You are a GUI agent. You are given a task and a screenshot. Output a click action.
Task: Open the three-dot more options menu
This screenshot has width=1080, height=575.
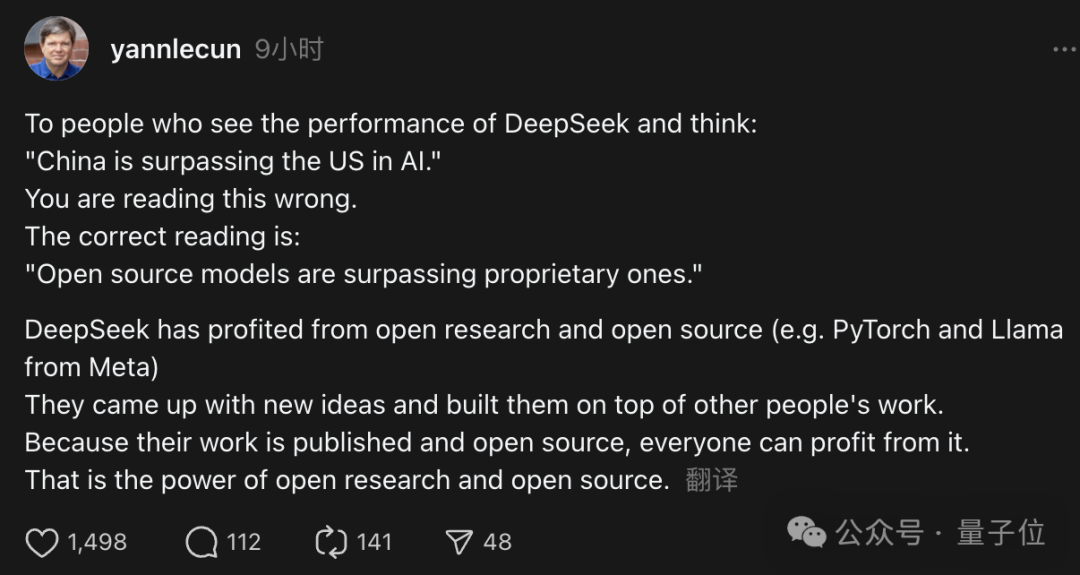pos(1063,50)
